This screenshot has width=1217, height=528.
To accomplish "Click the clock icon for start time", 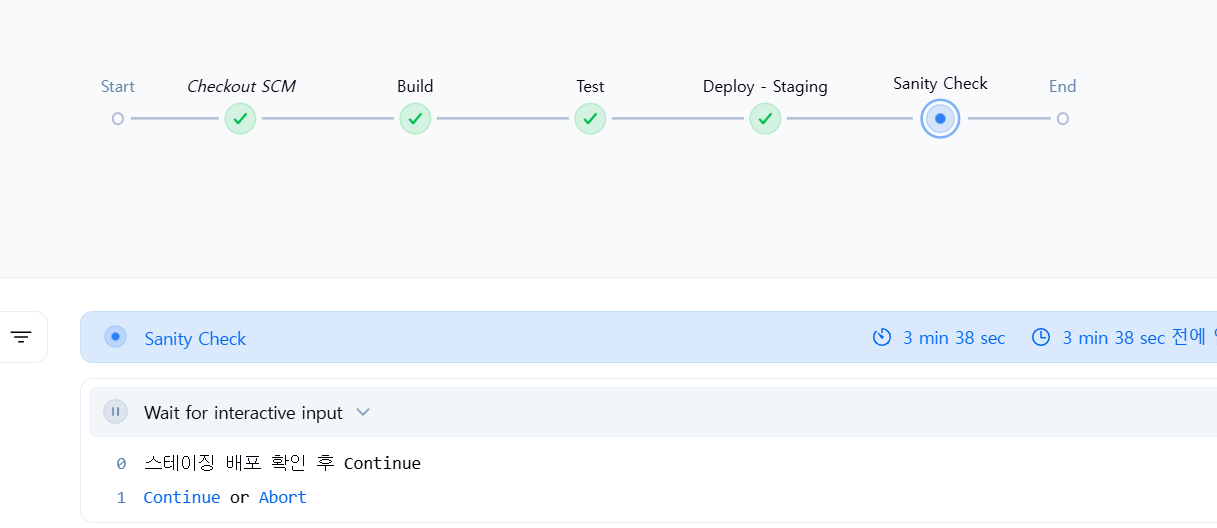I will tap(1041, 338).
